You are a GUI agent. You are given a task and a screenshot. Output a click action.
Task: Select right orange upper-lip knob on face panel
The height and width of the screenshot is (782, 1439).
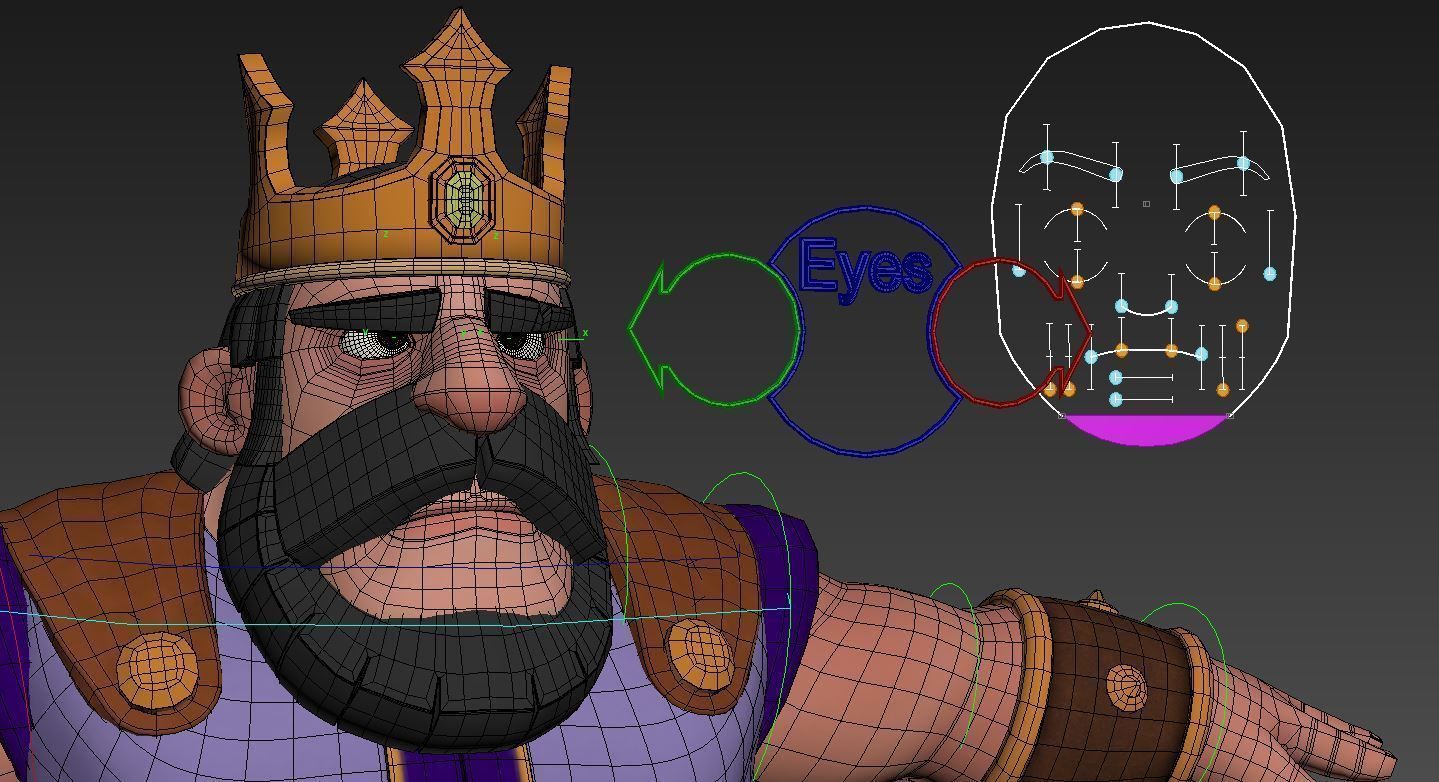coord(1171,351)
